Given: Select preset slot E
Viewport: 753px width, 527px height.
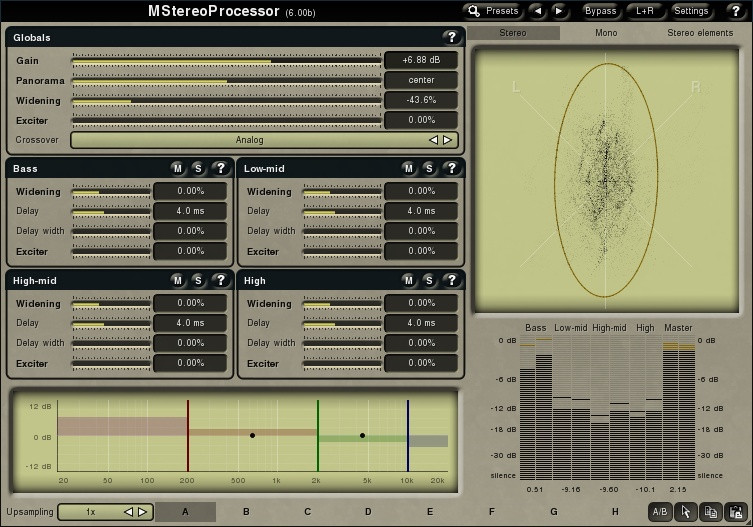Looking at the screenshot, I should tap(430, 512).
